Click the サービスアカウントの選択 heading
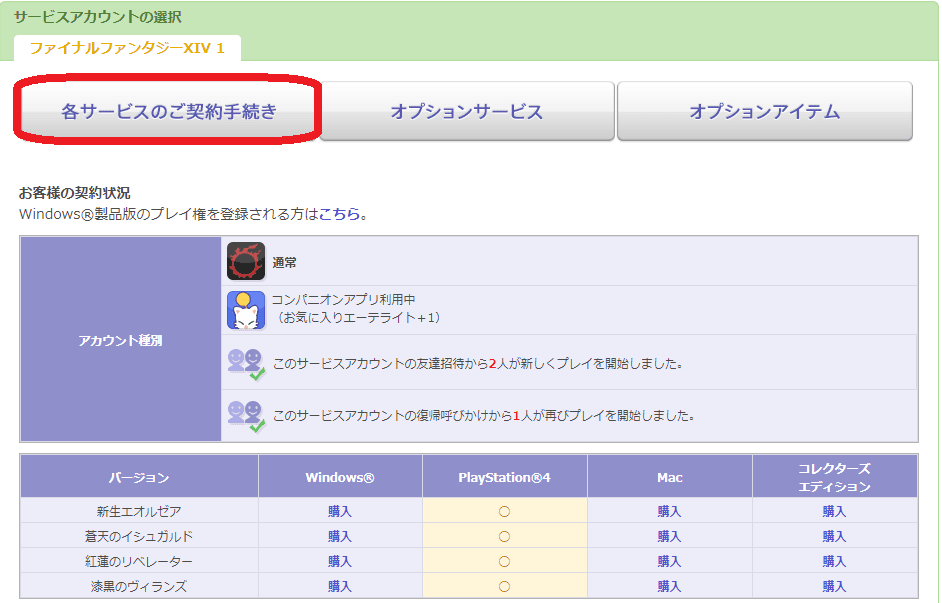 click(x=97, y=17)
